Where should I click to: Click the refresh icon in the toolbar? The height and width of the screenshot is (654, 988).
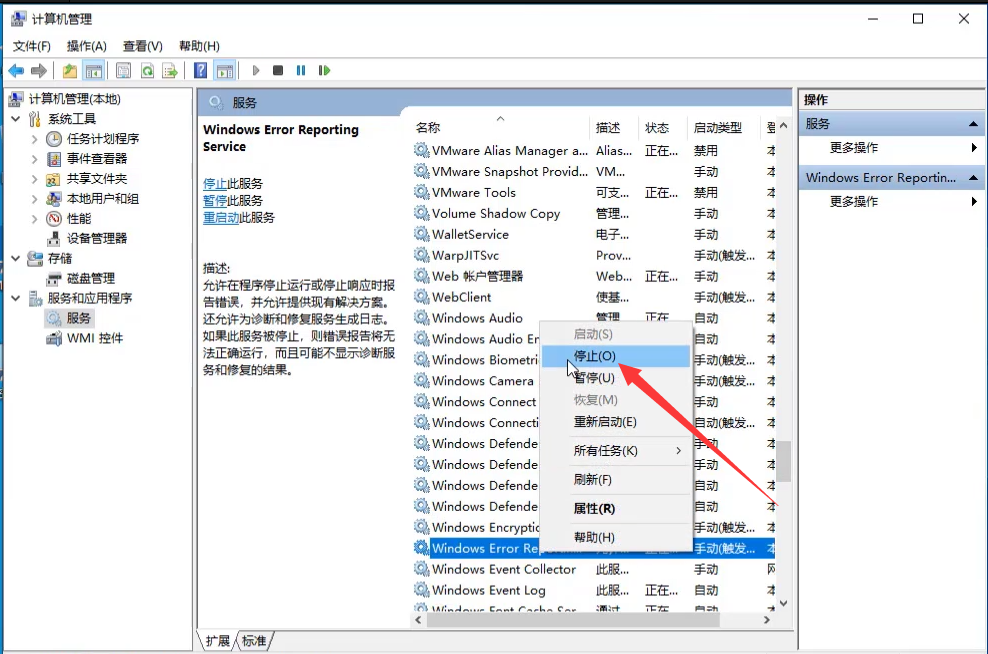pyautogui.click(x=146, y=70)
